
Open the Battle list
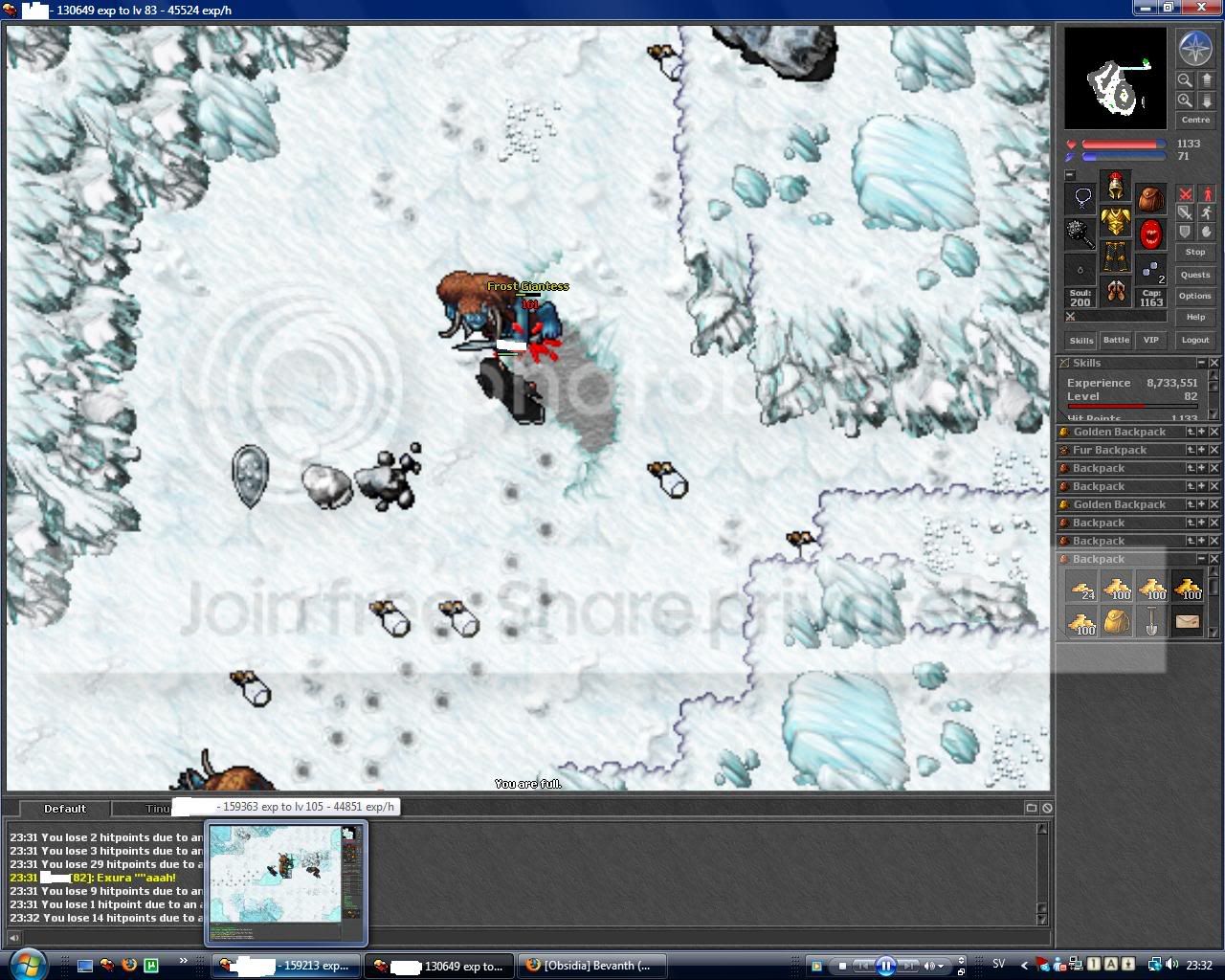(x=1116, y=340)
